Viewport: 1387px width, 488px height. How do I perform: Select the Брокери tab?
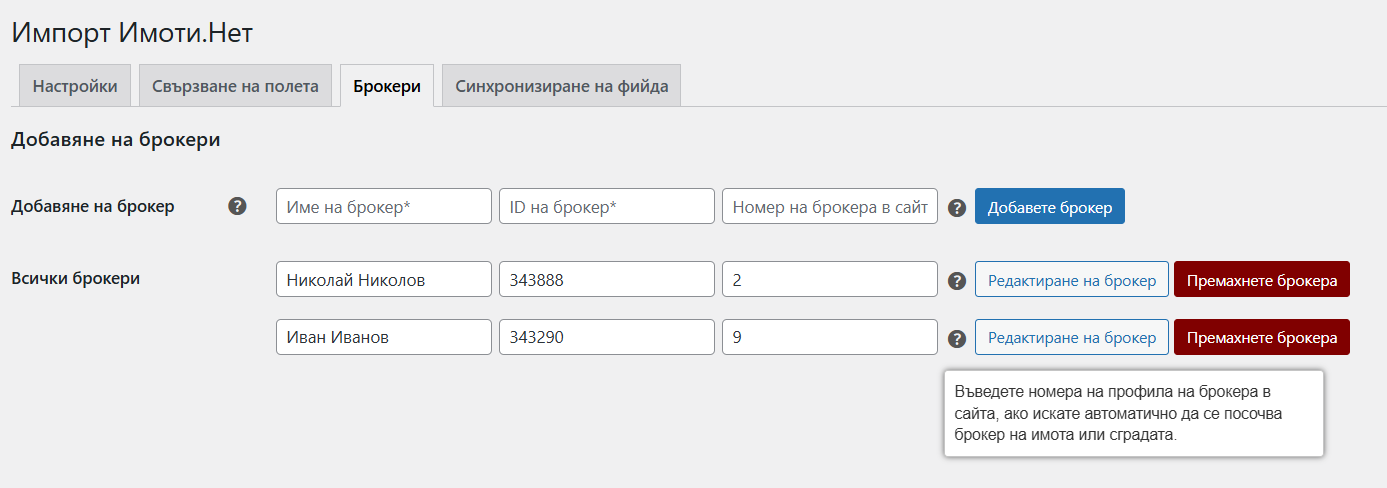pos(387,86)
